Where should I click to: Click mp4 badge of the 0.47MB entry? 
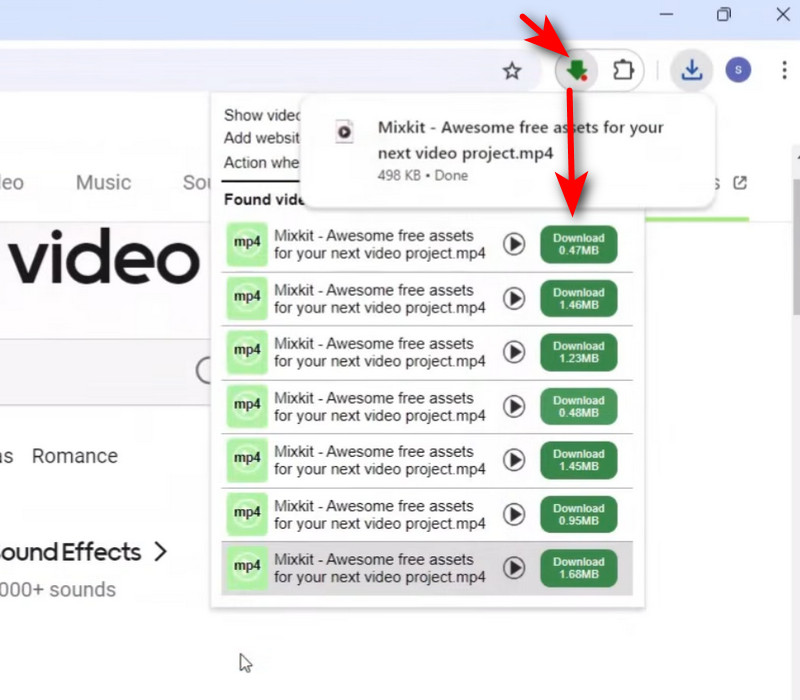pos(247,244)
